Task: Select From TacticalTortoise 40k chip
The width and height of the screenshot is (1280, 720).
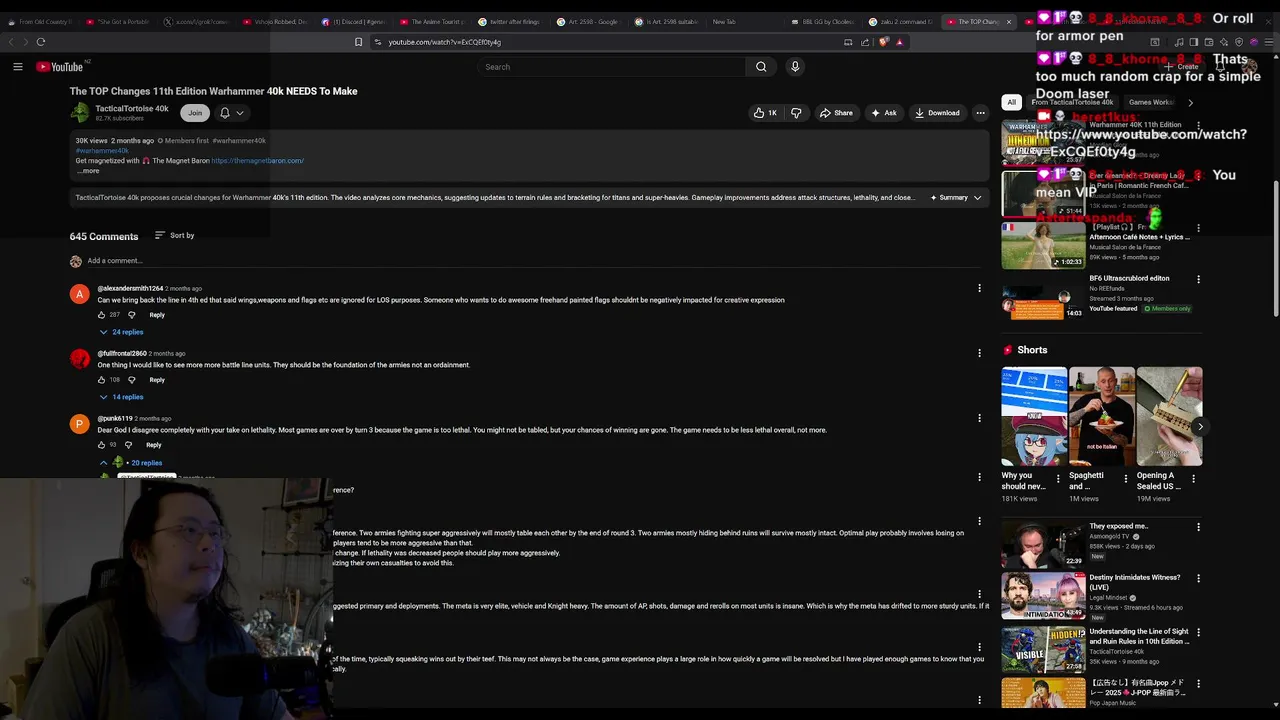Action: tap(1072, 102)
